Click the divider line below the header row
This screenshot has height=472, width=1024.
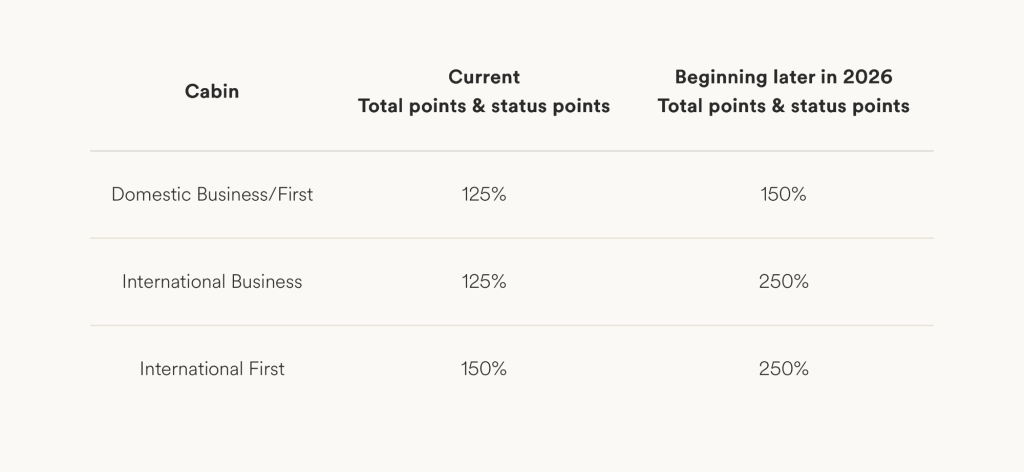pyautogui.click(x=512, y=151)
